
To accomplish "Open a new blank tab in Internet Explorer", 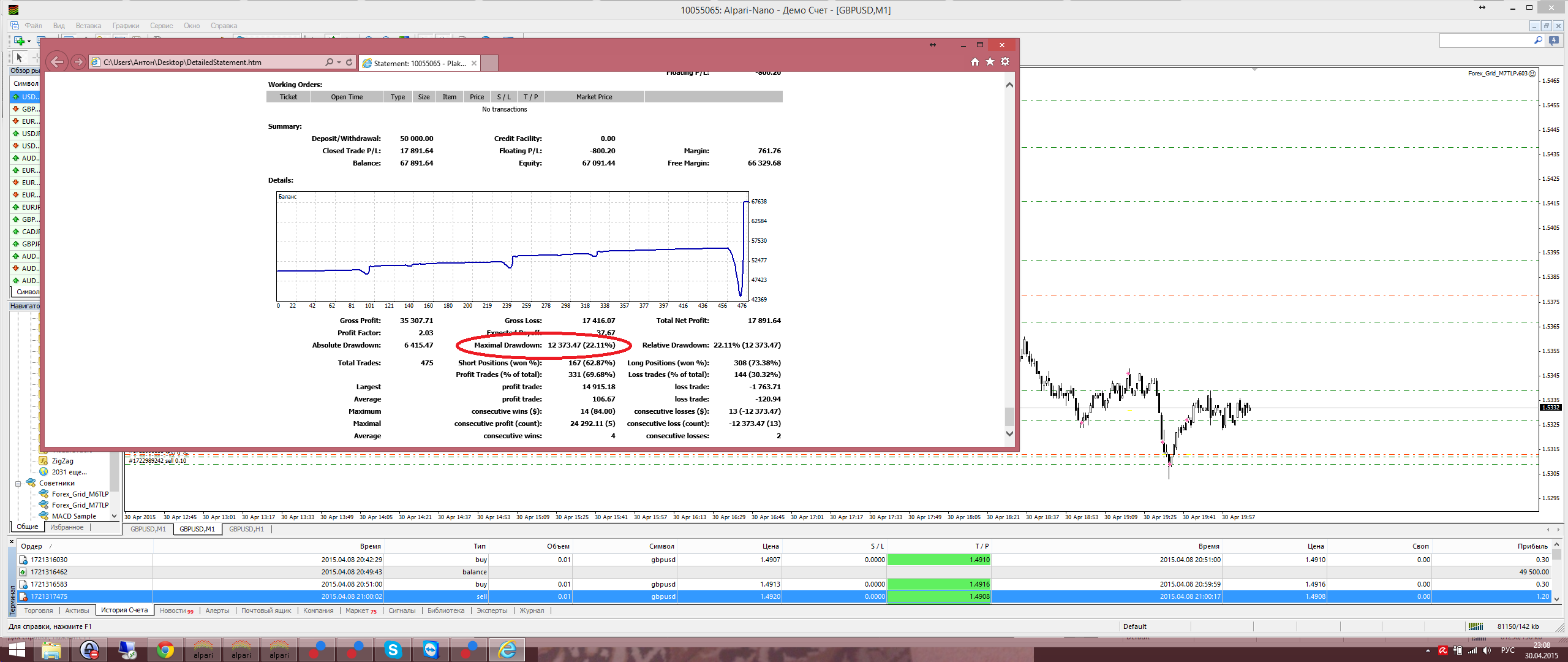I will pos(490,63).
